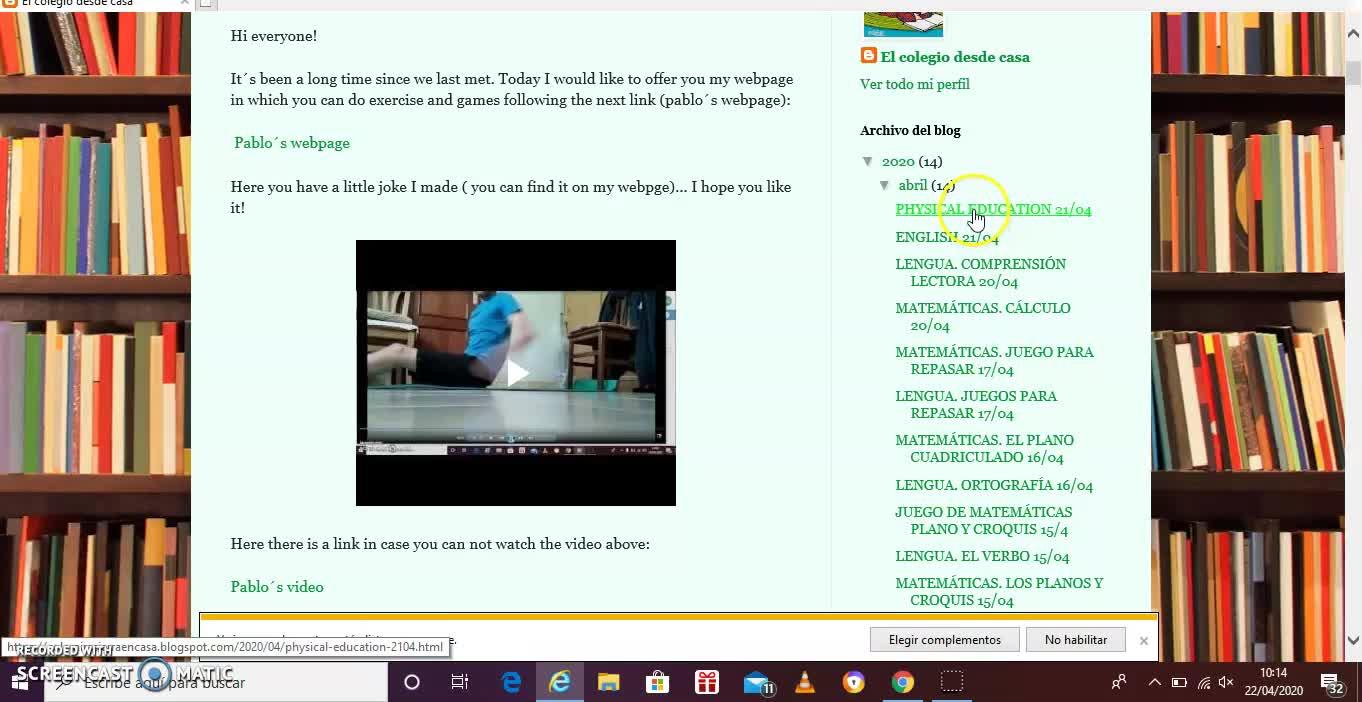
Task: Open File Explorer from the taskbar
Action: point(609,682)
